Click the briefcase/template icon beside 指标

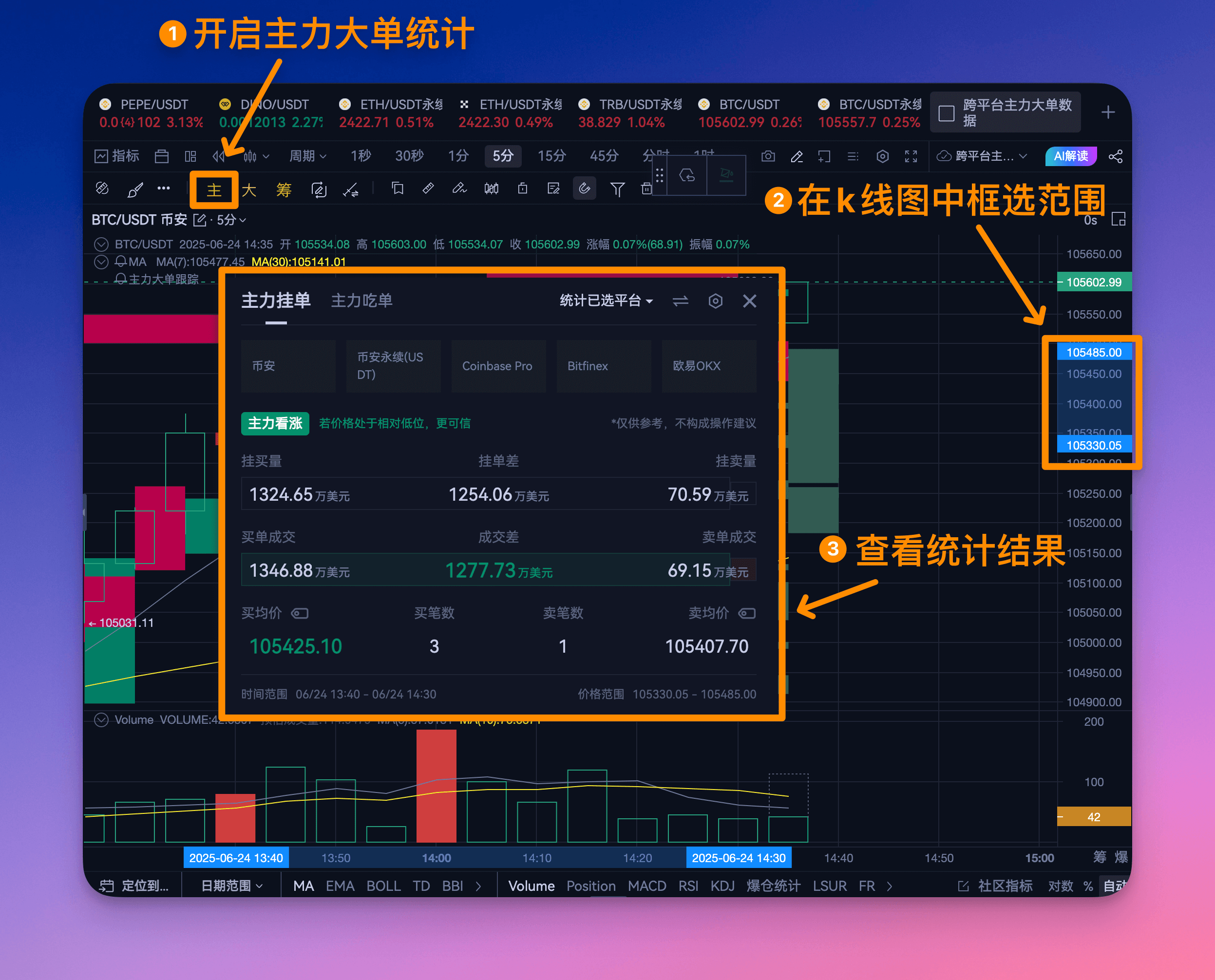[161, 156]
